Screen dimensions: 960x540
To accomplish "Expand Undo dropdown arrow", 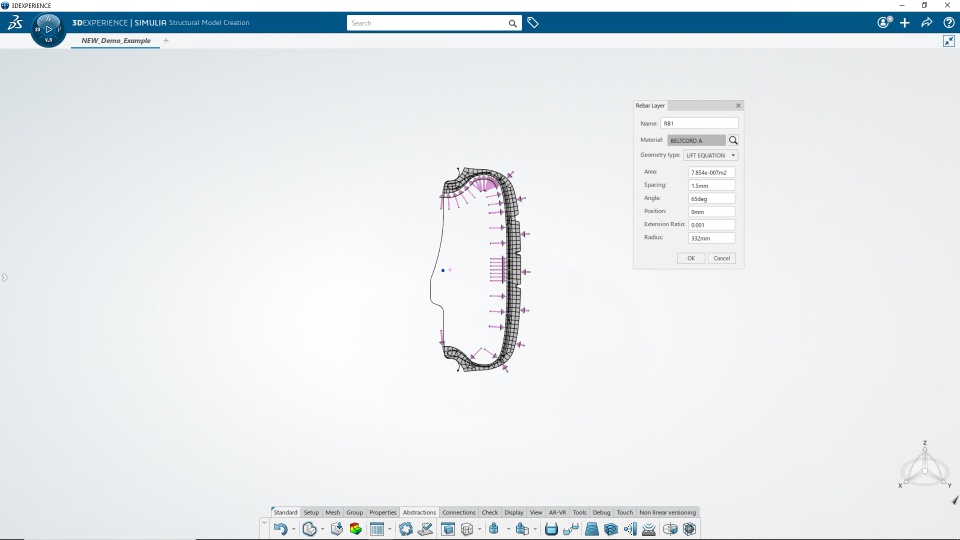I will click(293, 529).
